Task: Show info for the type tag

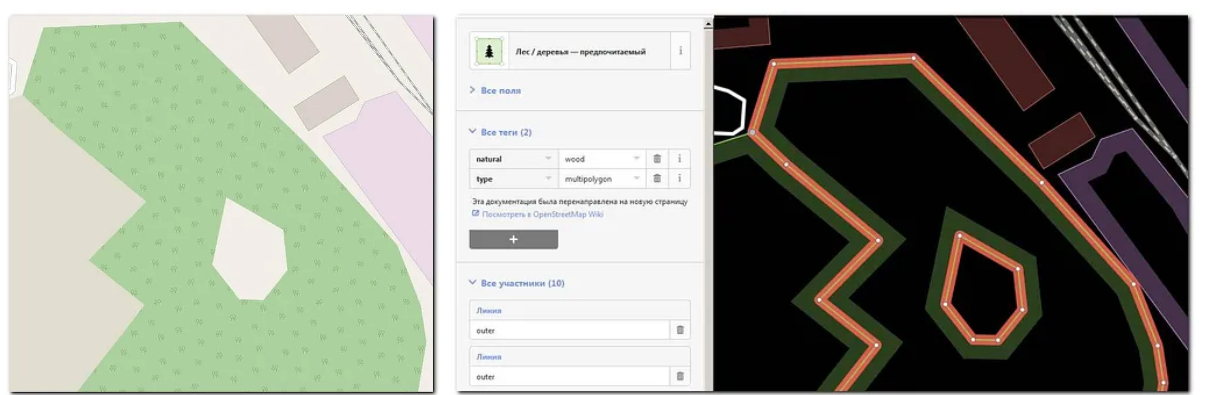Action: tap(680, 179)
